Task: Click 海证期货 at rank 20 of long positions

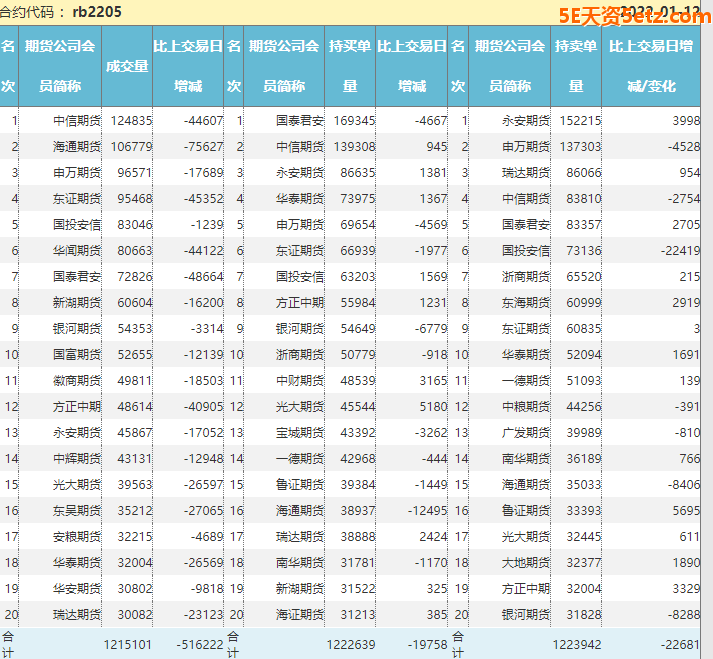Action: click(x=300, y=614)
